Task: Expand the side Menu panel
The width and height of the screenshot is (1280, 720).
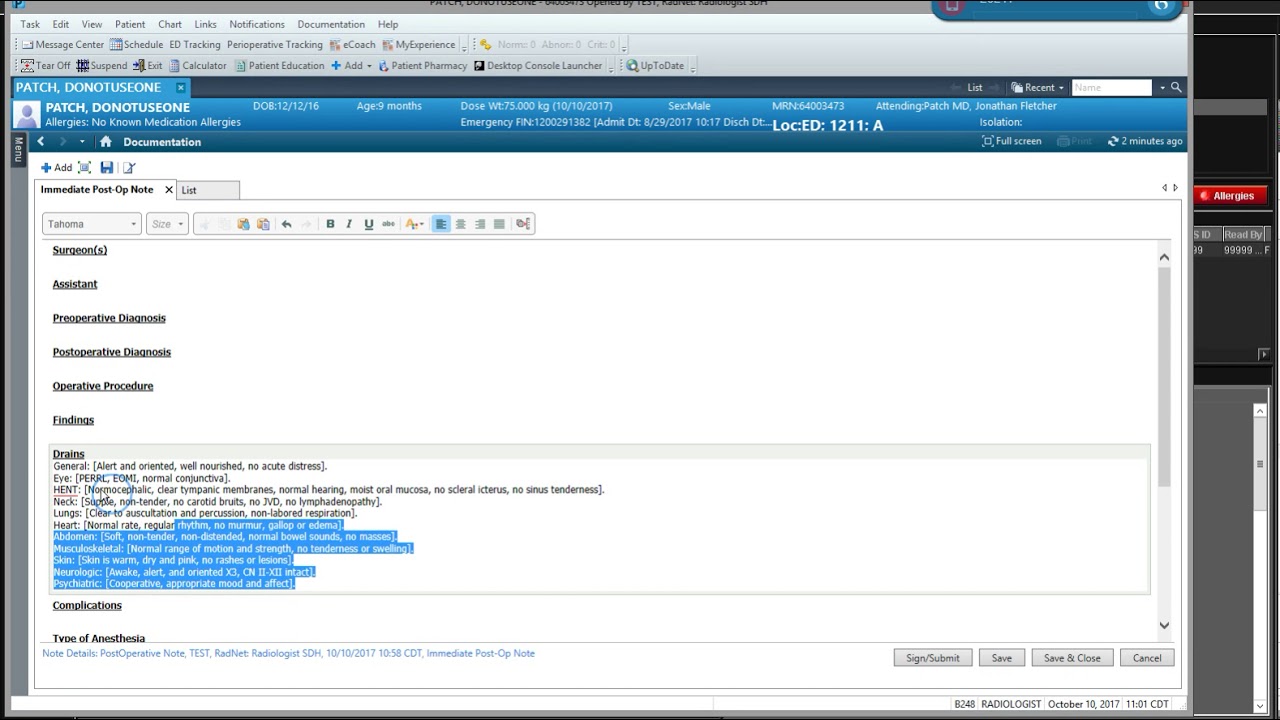Action: coord(17,151)
